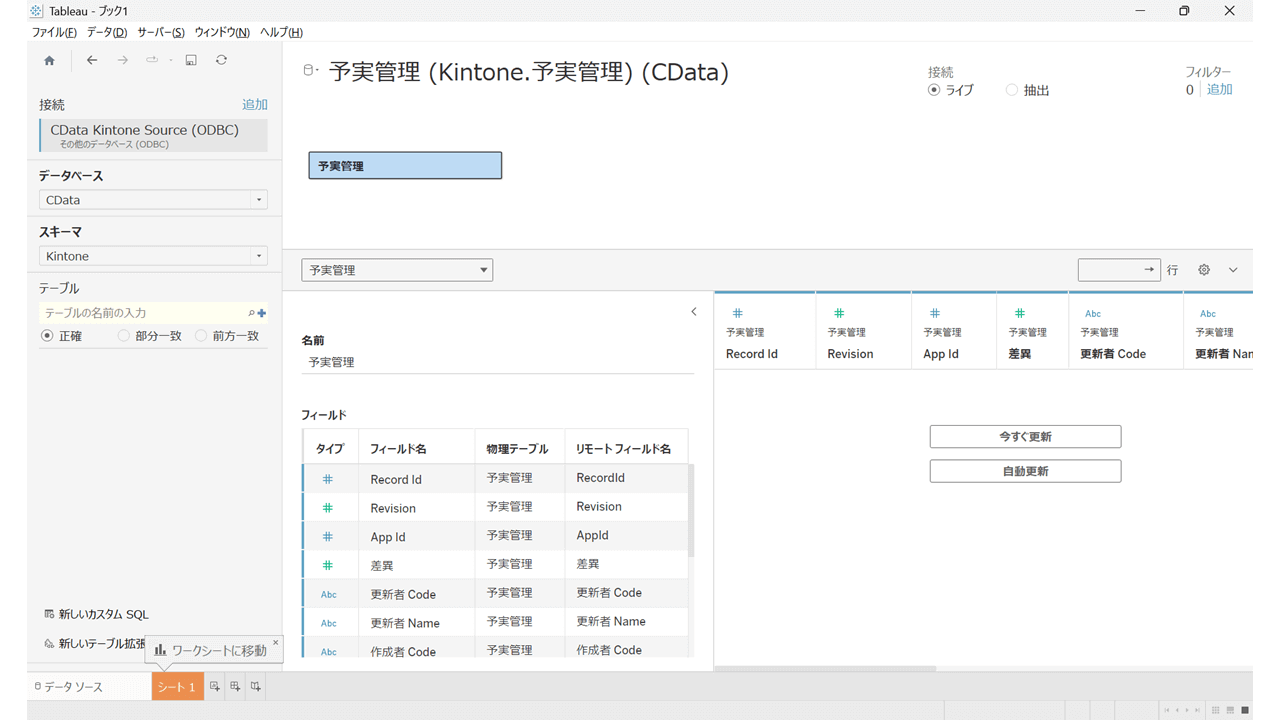
Task: Click type icon in App Id field row
Action: click(327, 537)
